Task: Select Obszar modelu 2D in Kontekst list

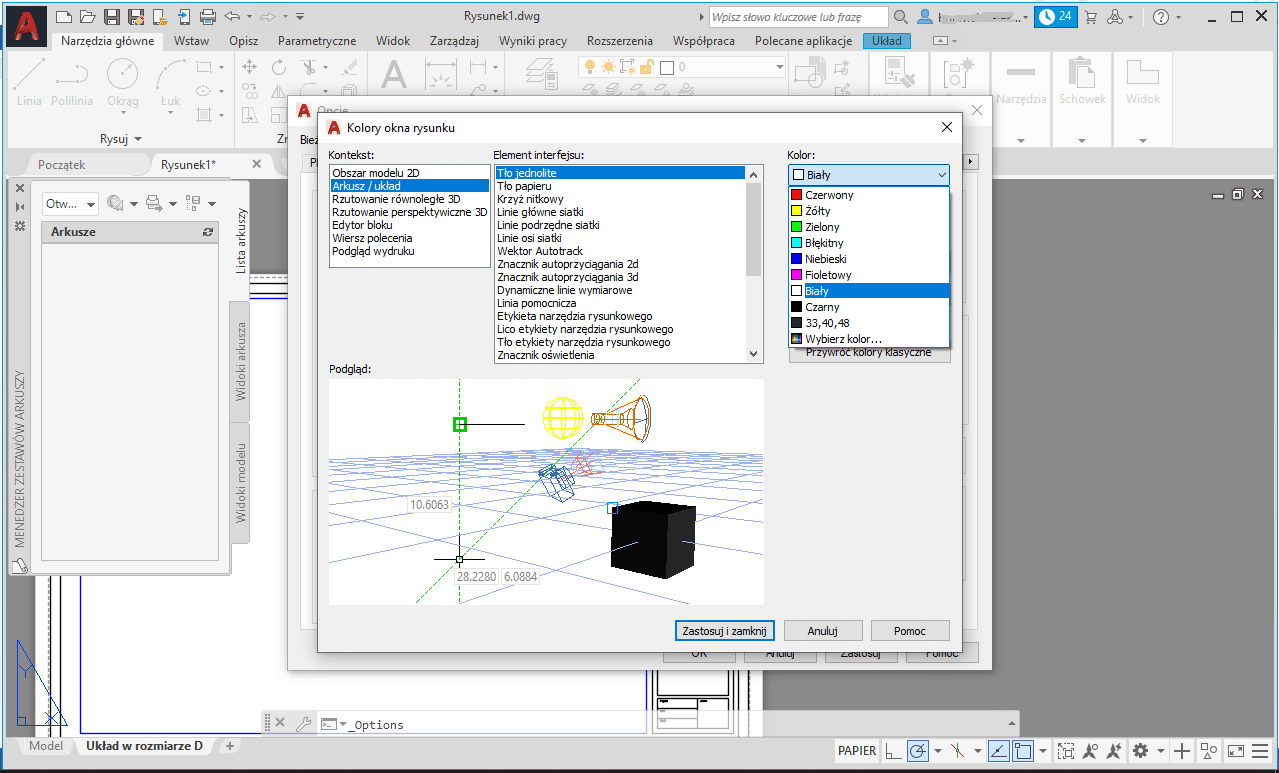Action: (409, 173)
